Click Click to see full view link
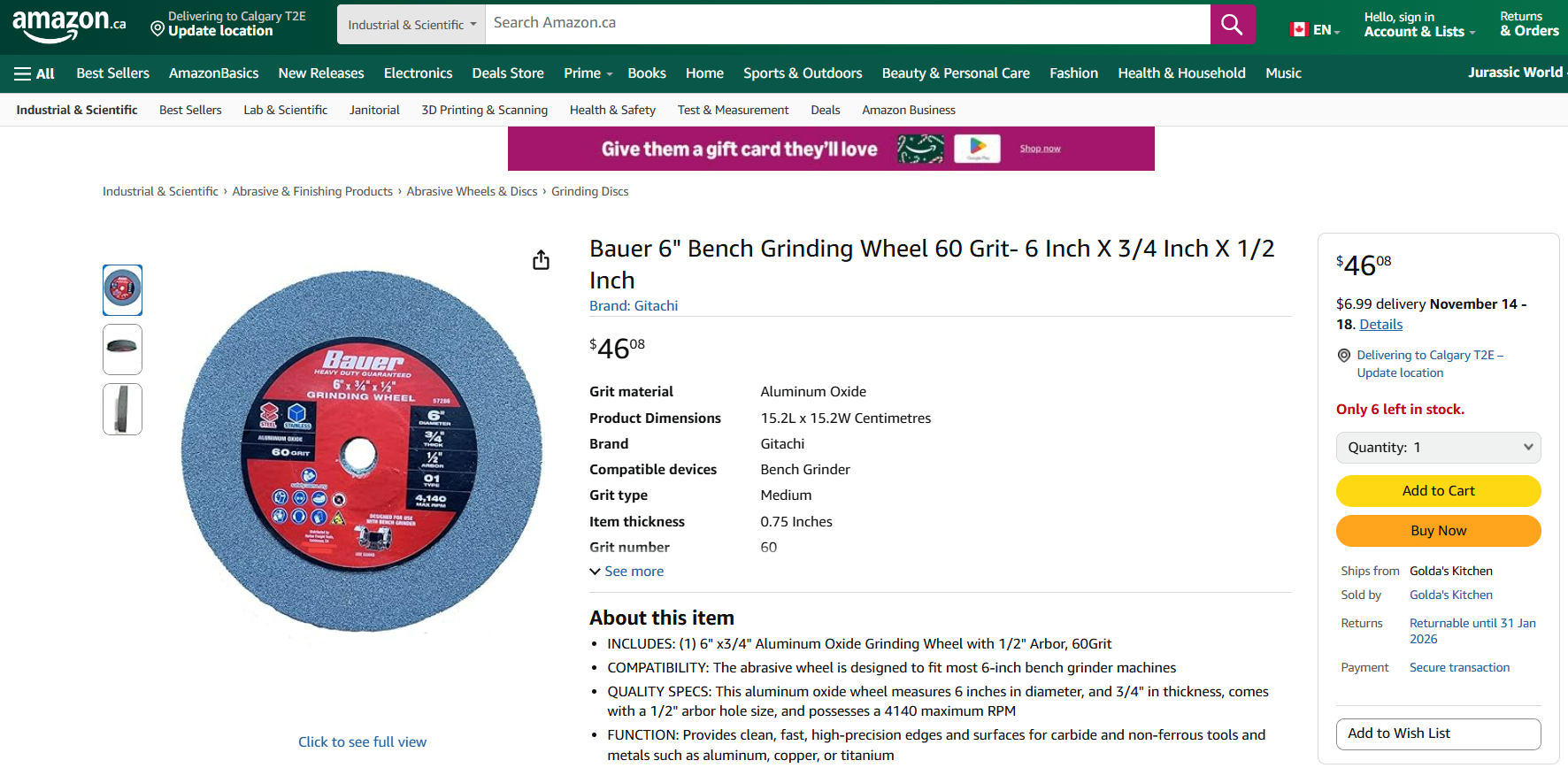 point(362,742)
